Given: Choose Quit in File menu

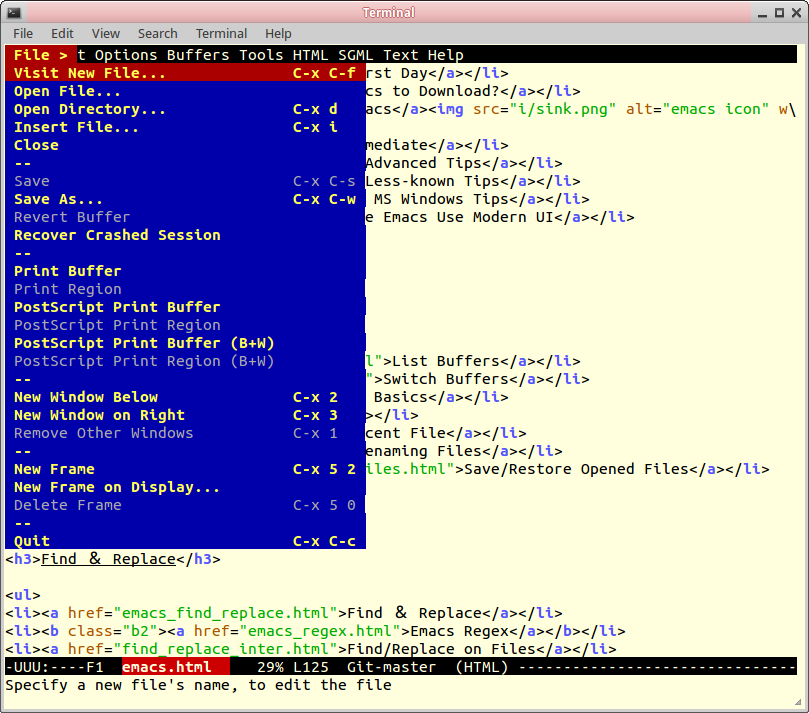Looking at the screenshot, I should pyautogui.click(x=185, y=541).
